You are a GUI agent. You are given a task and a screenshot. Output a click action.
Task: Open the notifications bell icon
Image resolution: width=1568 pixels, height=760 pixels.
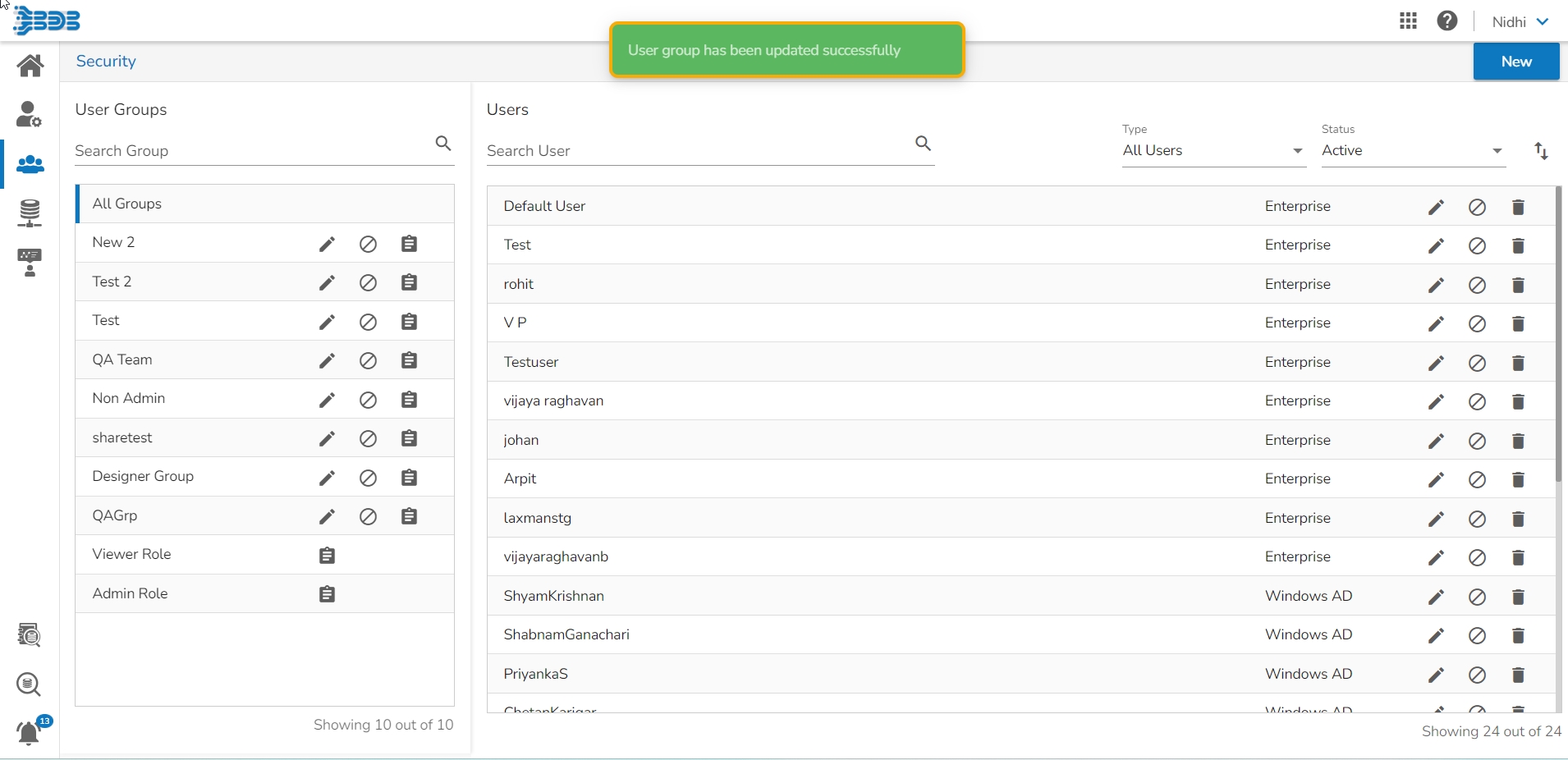coord(30,732)
